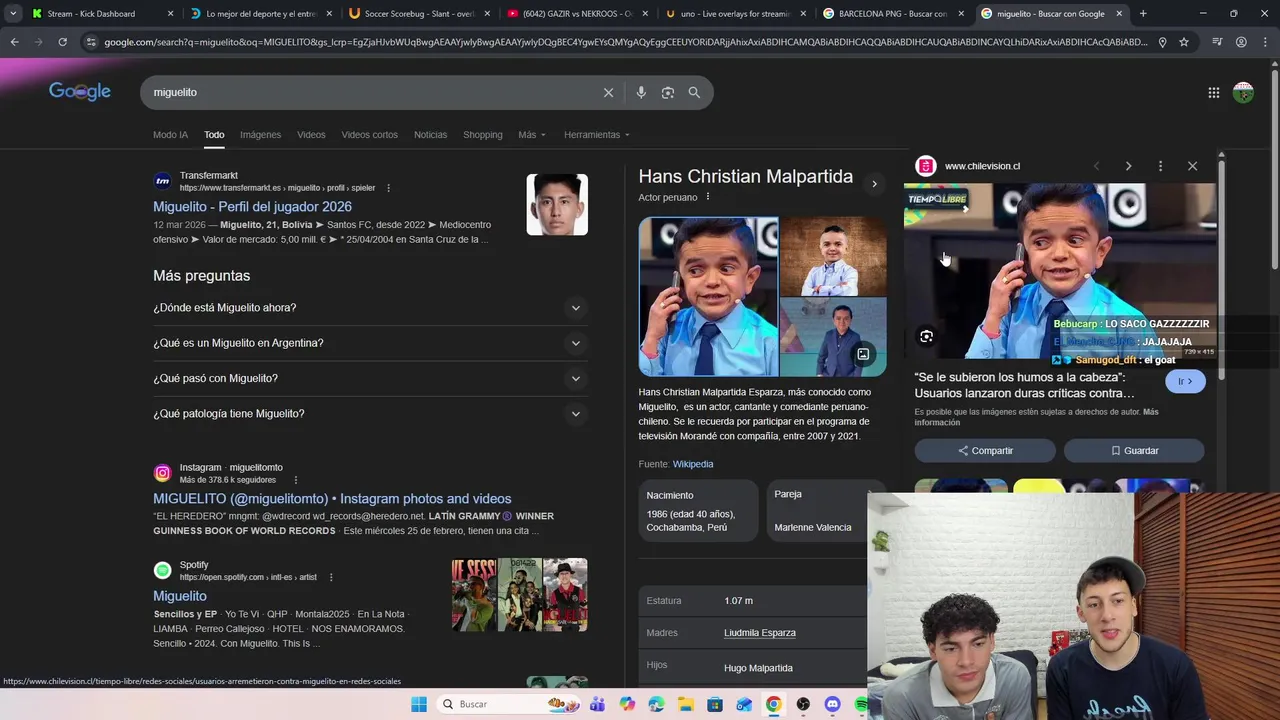Open the Google apps grid
Viewport: 1280px width, 720px height.
click(1213, 93)
